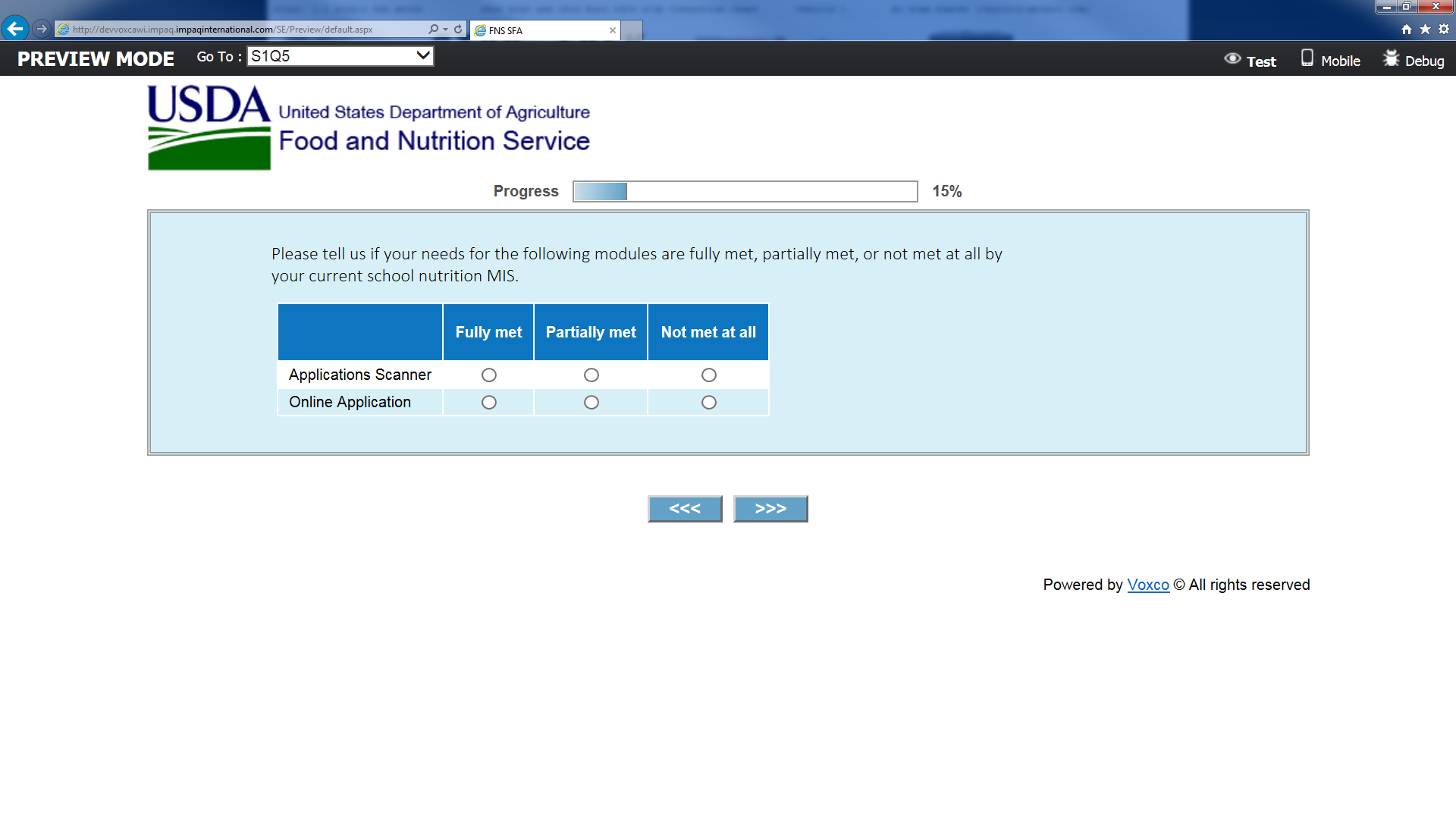Click the Test eye icon
The image size is (1456, 819).
(1233, 59)
